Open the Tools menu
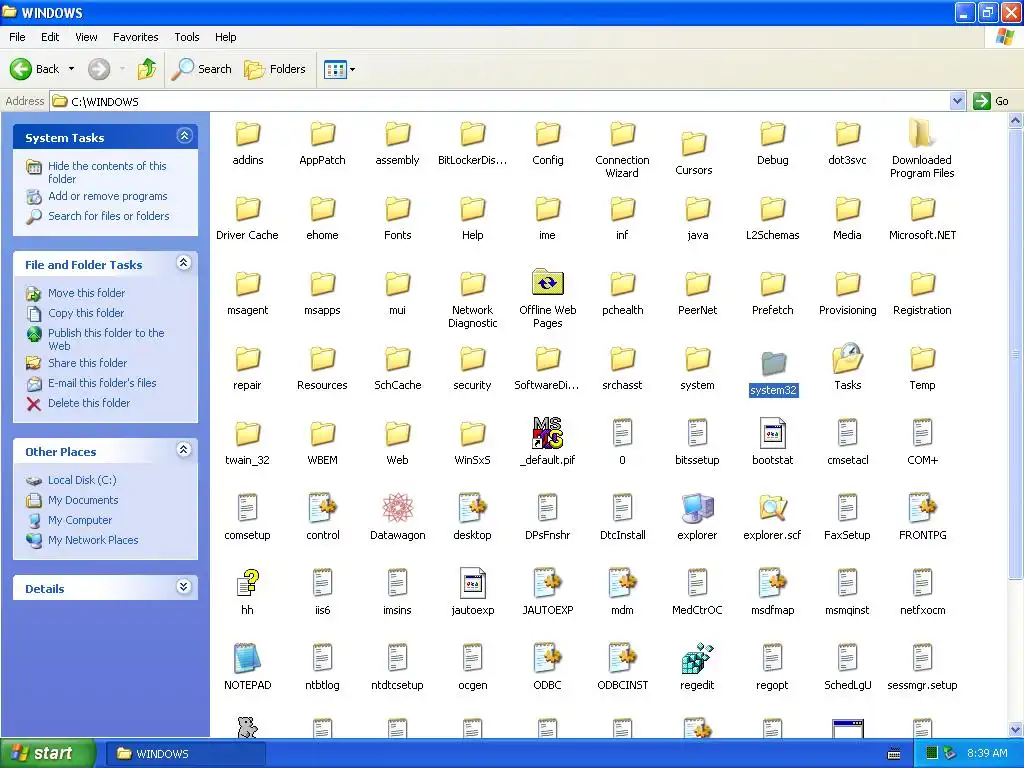This screenshot has width=1024, height=768. tap(187, 37)
